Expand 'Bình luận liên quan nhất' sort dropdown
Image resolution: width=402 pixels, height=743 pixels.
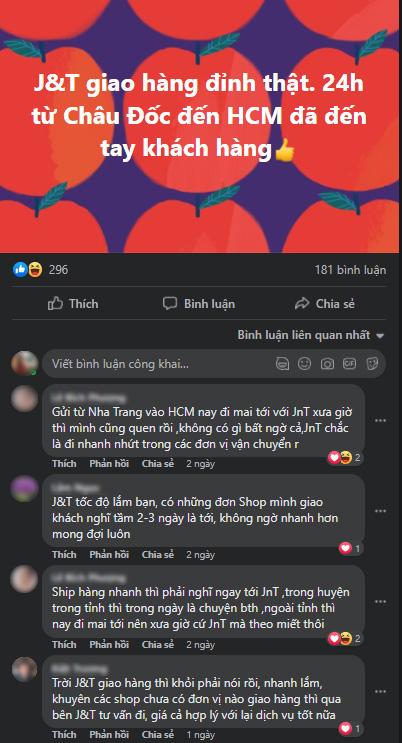311,335
